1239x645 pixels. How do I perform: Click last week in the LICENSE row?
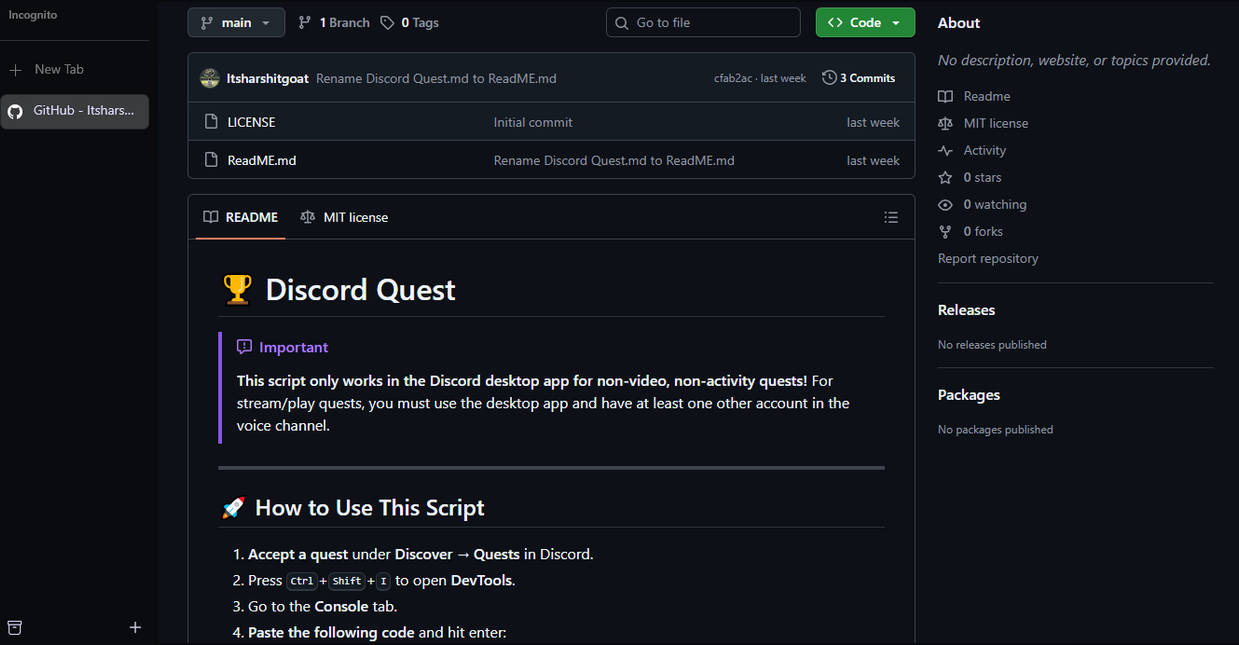click(x=873, y=122)
